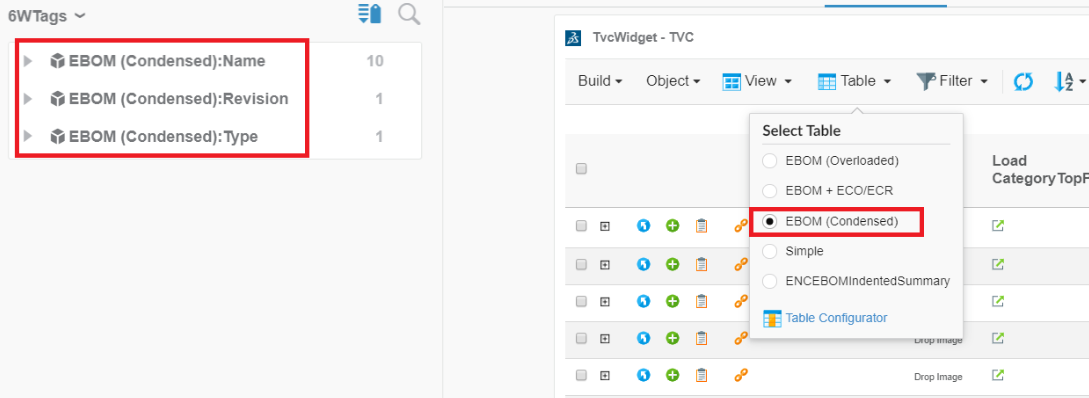This screenshot has width=1089, height=398.
Task: Click first row's green plus add icon
Action: click(672, 226)
